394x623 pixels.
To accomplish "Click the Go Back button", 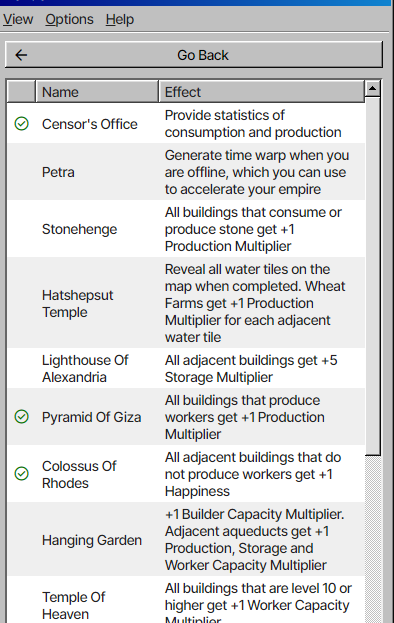I will pyautogui.click(x=194, y=55).
